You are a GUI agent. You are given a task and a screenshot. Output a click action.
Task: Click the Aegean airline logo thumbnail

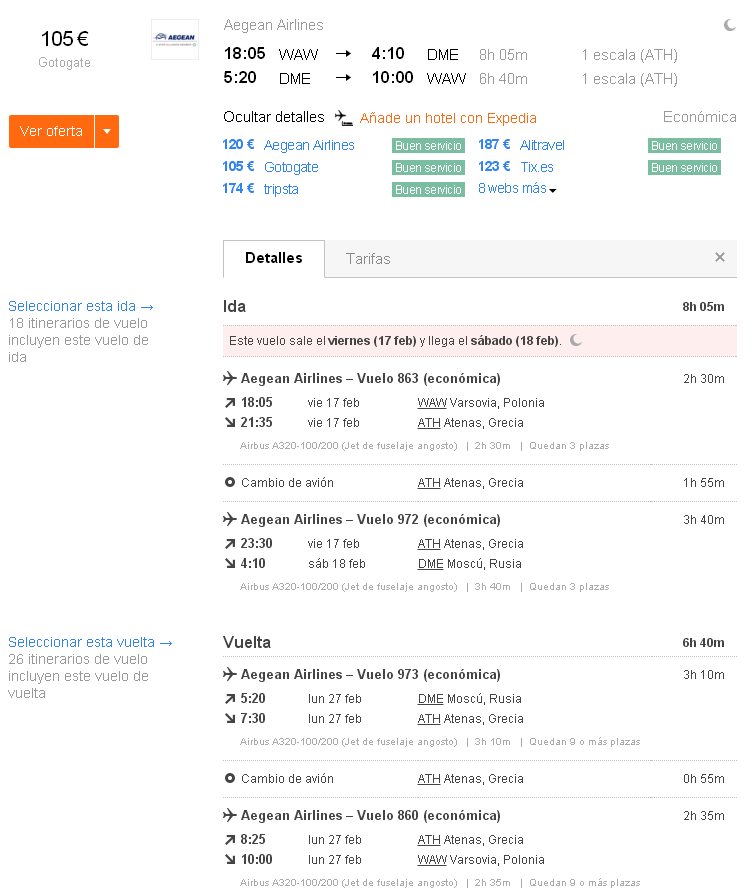coord(175,39)
